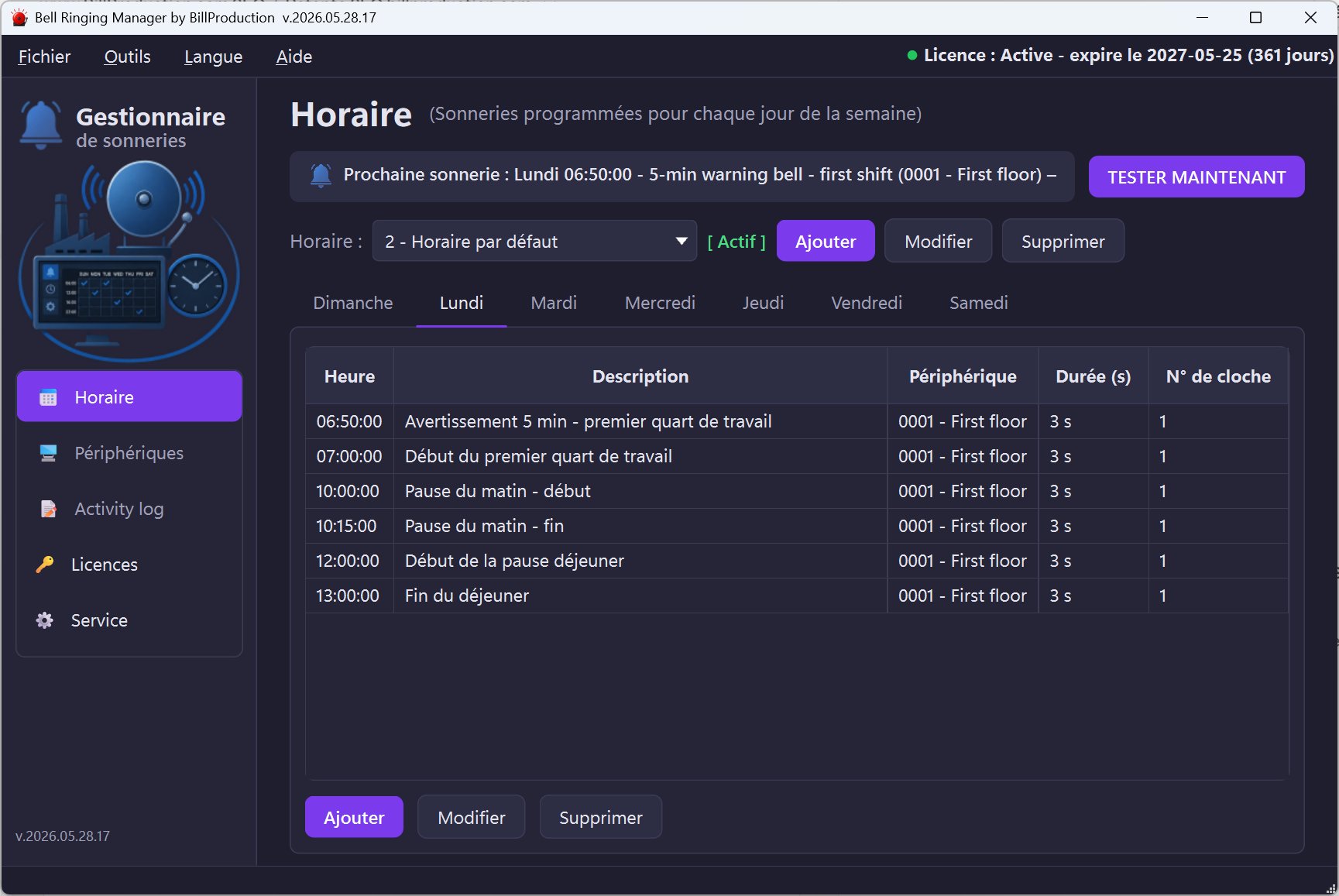Open the Outils menu
Screen dimensions: 1339x896
127,57
